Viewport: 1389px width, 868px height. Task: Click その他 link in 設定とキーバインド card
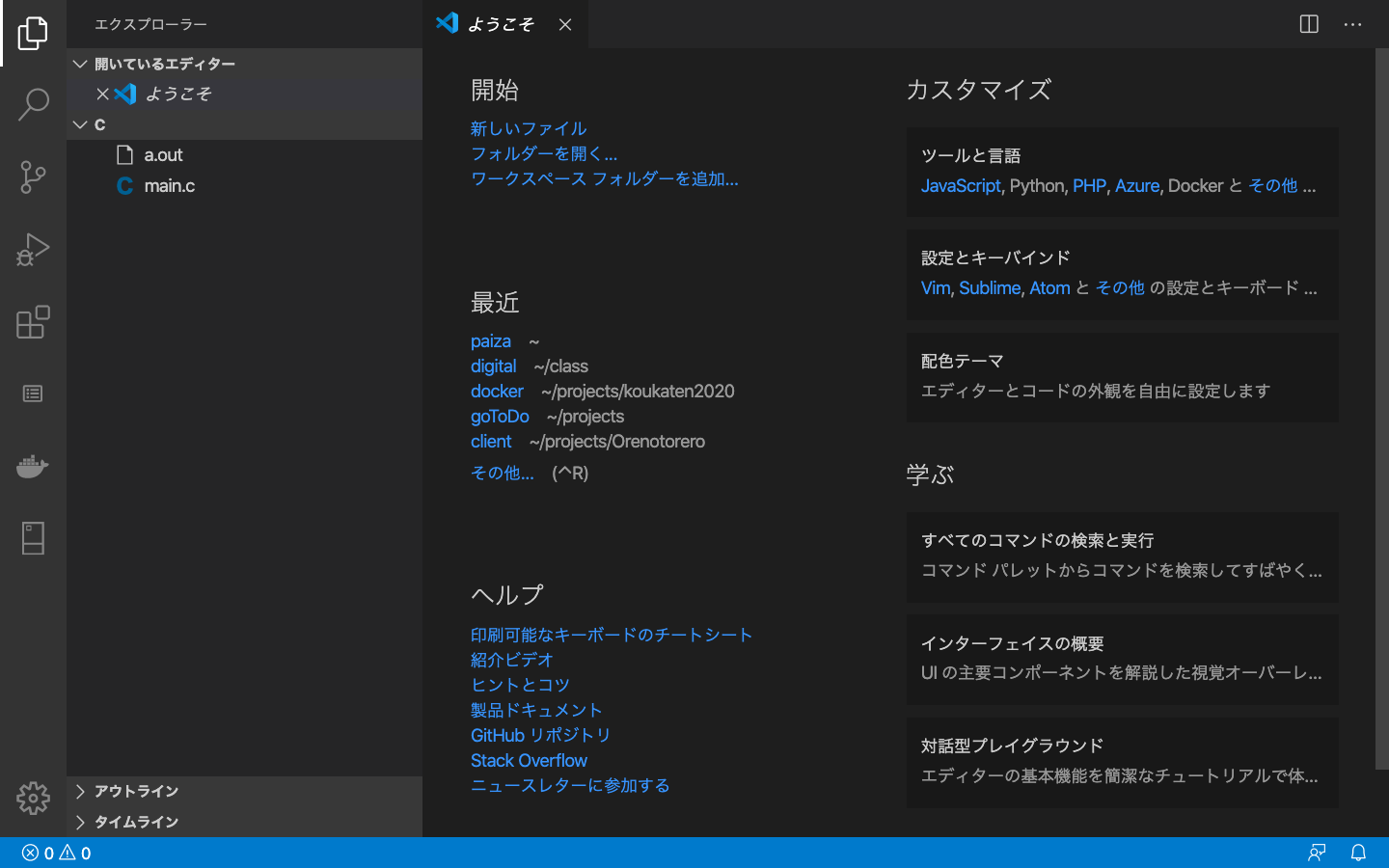click(x=1120, y=287)
